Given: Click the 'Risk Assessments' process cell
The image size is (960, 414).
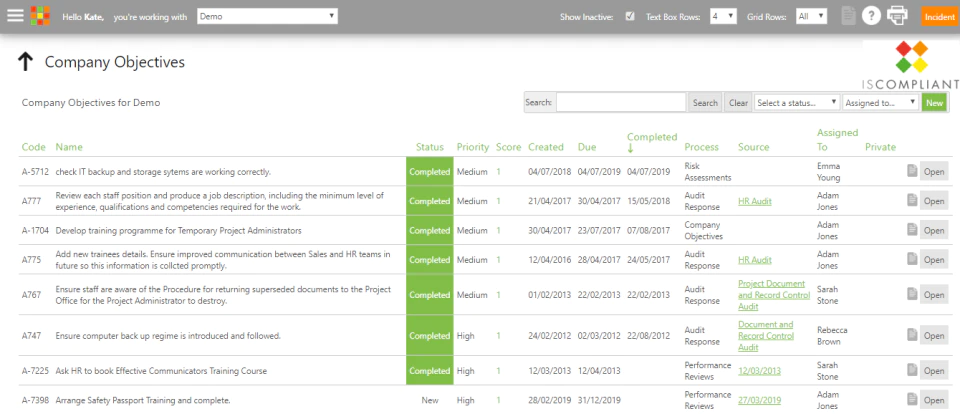Looking at the screenshot, I should coord(708,171).
